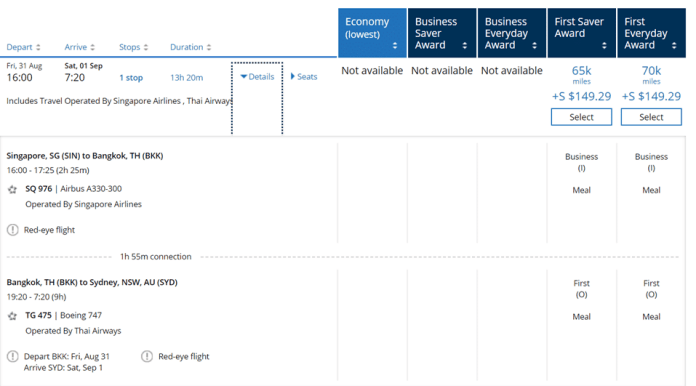The width and height of the screenshot is (696, 386).
Task: Click the red-eye warning icon for SQ 976
Action: coord(12,230)
